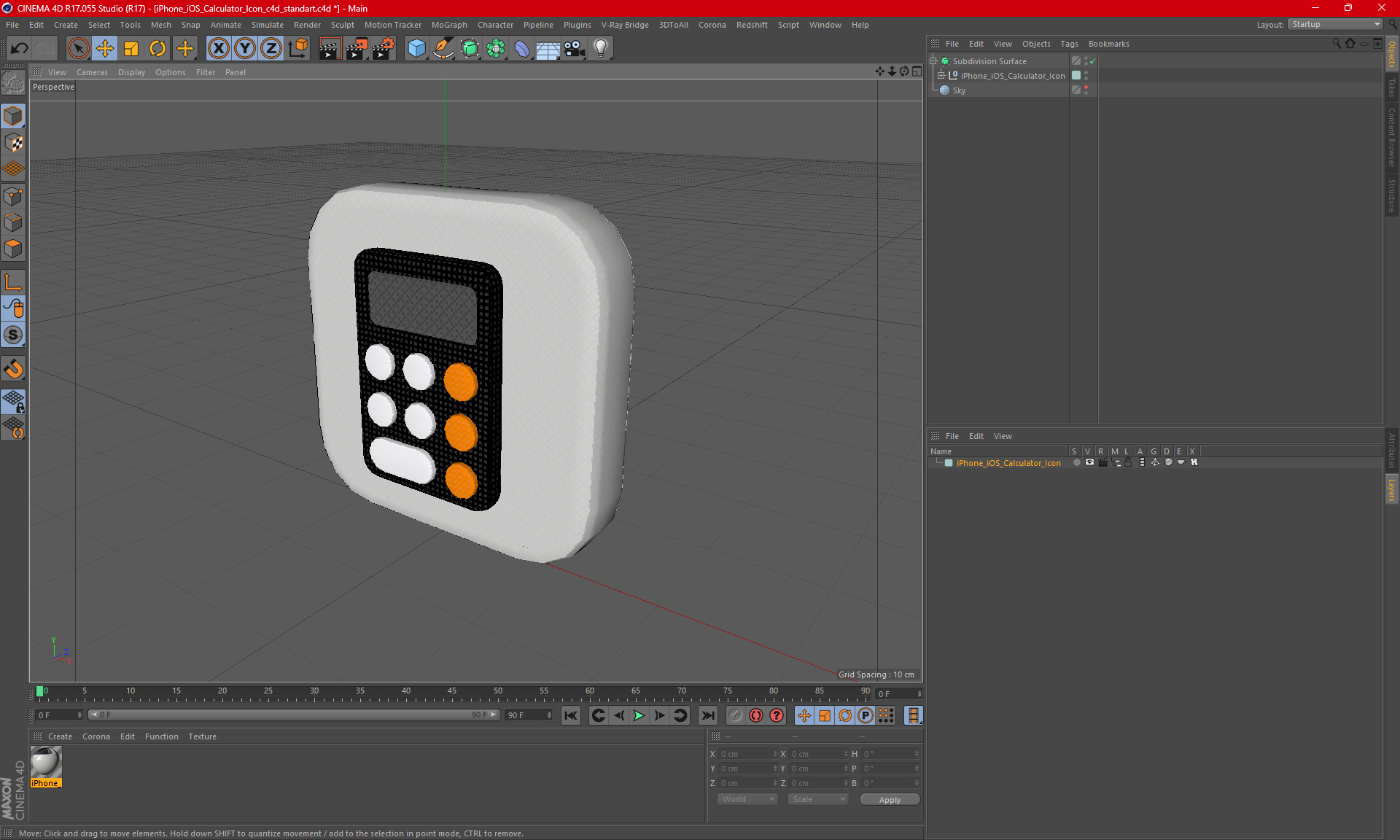Select the Sky object
The image size is (1400, 840).
[959, 90]
